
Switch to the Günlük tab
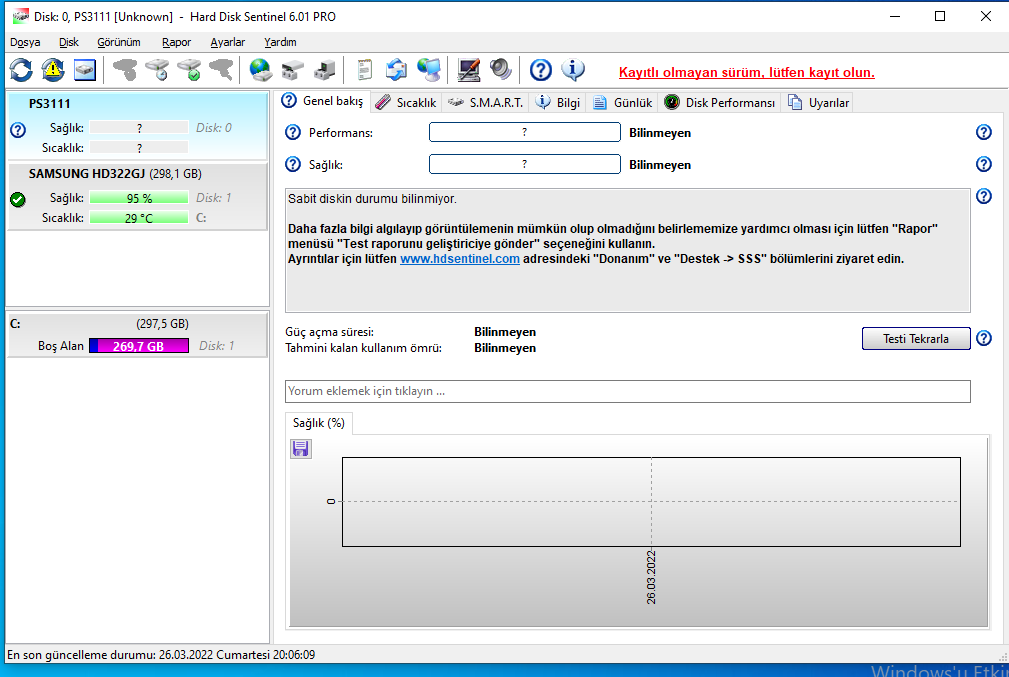[x=622, y=102]
